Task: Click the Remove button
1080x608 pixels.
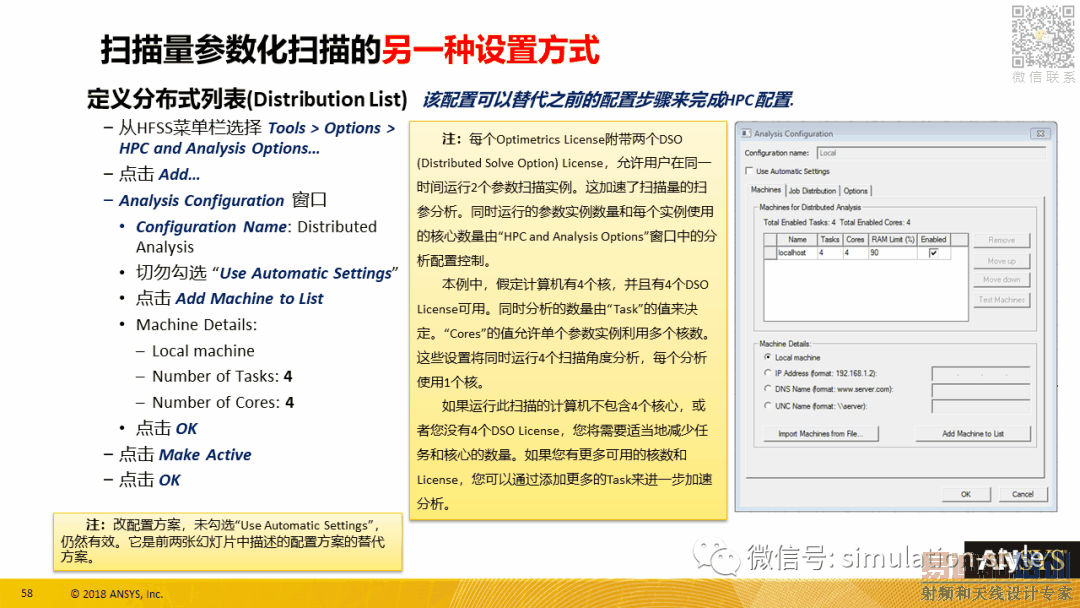Action: click(x=1001, y=240)
